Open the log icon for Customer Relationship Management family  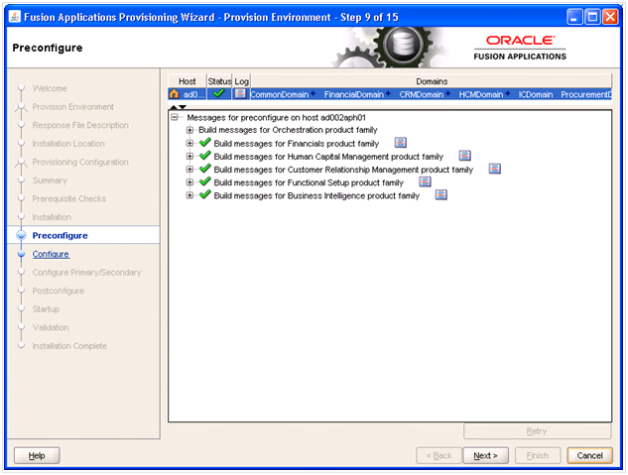tap(495, 169)
